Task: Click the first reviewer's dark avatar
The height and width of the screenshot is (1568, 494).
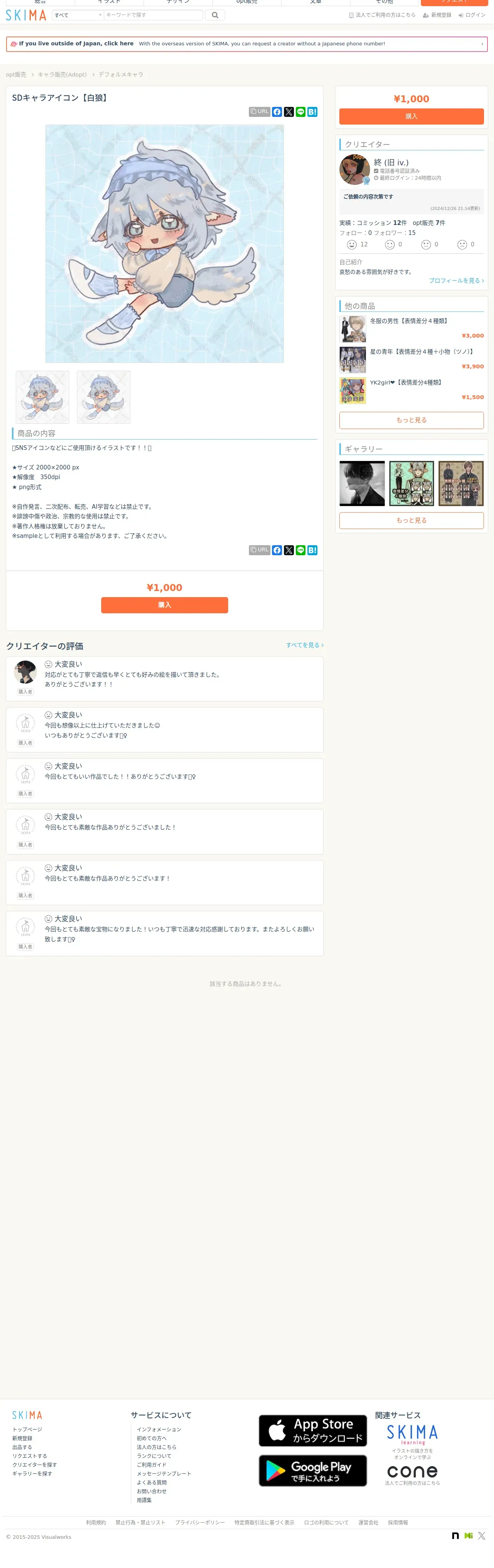Action: pyautogui.click(x=25, y=672)
